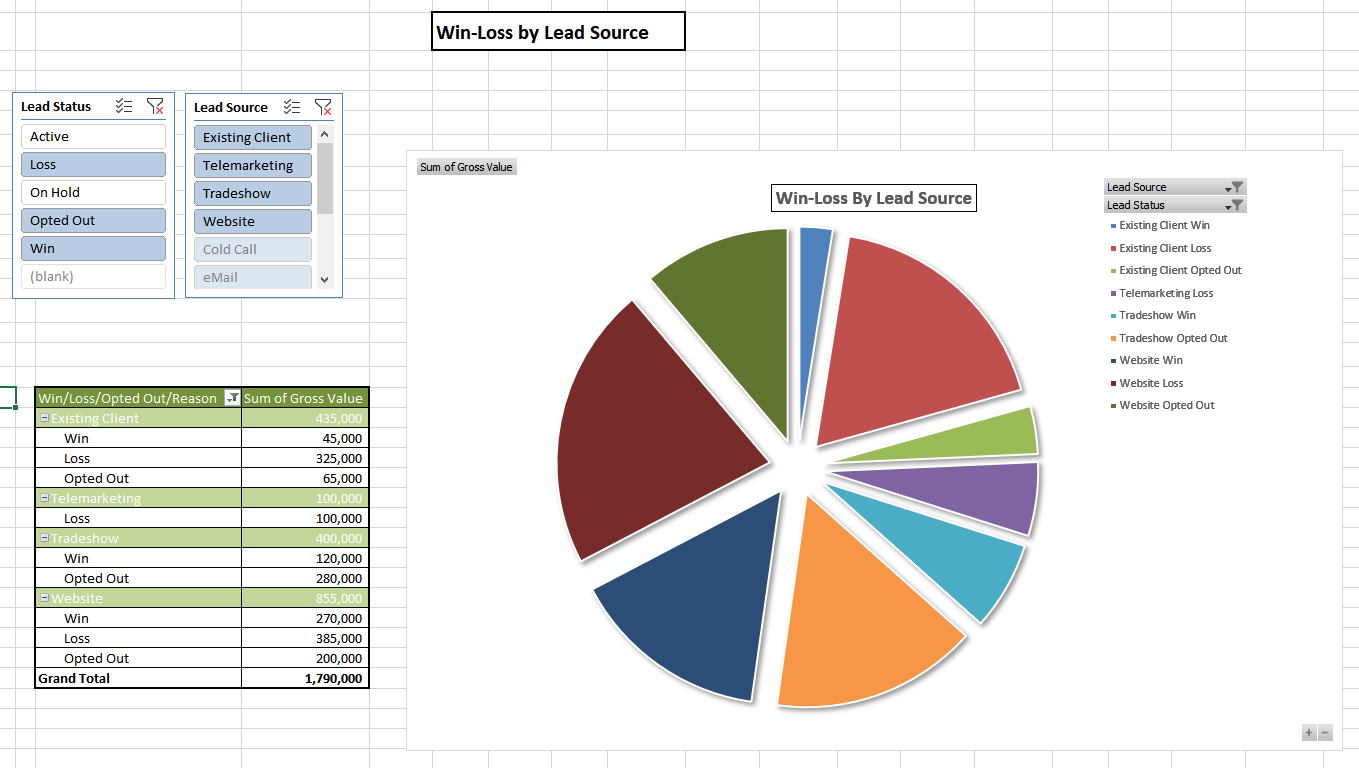Viewport: 1359px width, 768px height.
Task: Click the Tradeshow button in Lead Source slicer
Action: pyautogui.click(x=252, y=193)
